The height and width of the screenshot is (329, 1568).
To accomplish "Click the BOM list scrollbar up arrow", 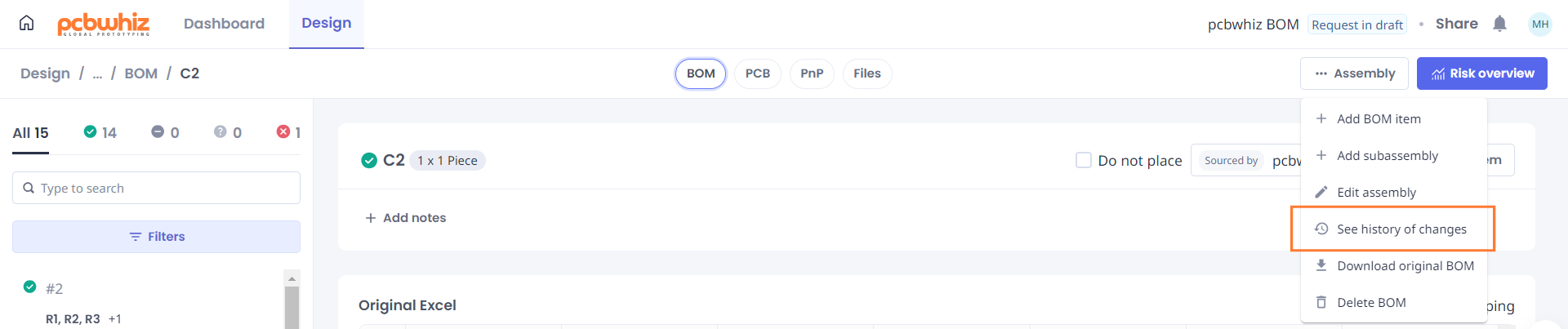I will (292, 278).
